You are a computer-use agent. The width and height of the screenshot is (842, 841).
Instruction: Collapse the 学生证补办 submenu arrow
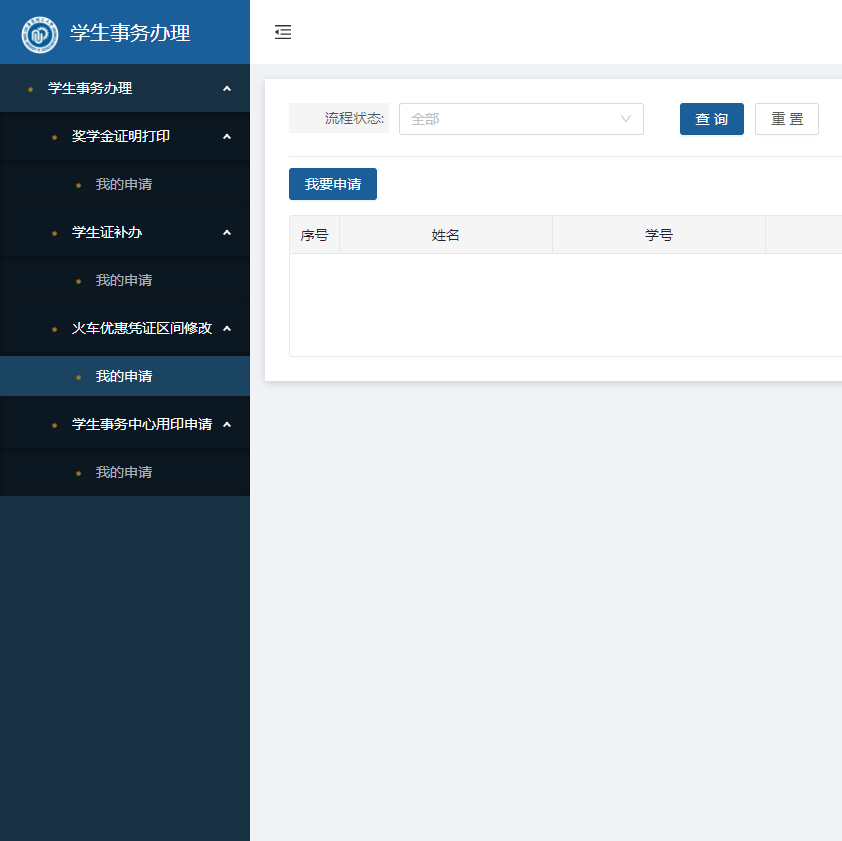point(227,232)
